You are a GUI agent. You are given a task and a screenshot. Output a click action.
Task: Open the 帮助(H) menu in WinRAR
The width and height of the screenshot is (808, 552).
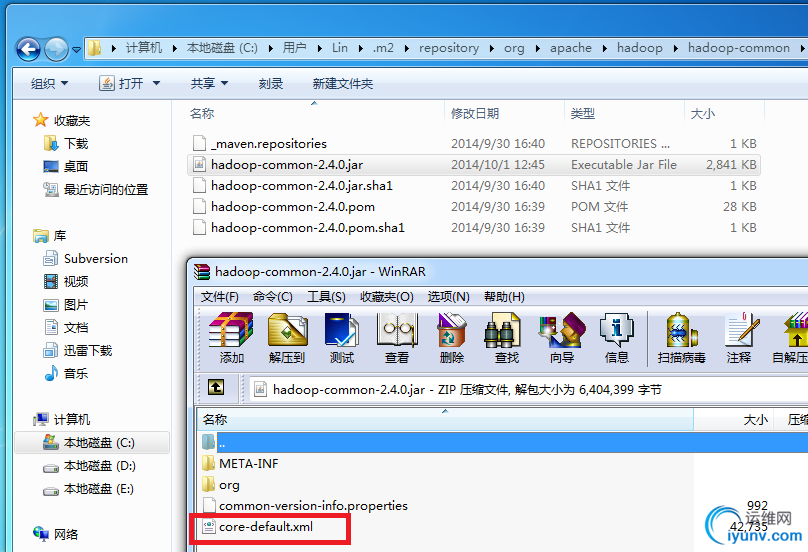pos(504,297)
